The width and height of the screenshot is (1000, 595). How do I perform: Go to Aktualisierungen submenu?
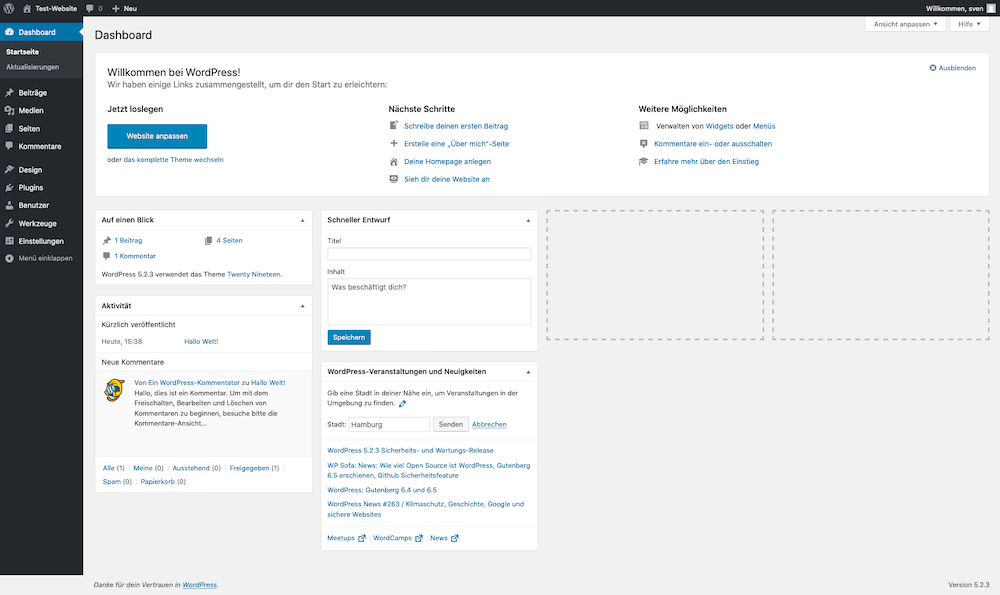click(33, 67)
